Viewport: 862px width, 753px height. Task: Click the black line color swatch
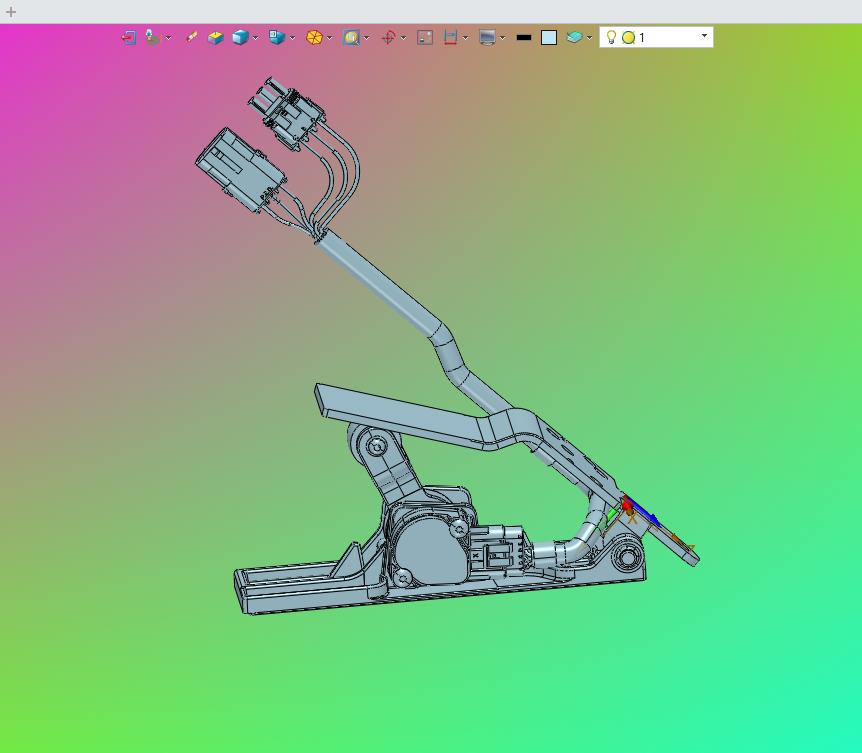pos(524,37)
